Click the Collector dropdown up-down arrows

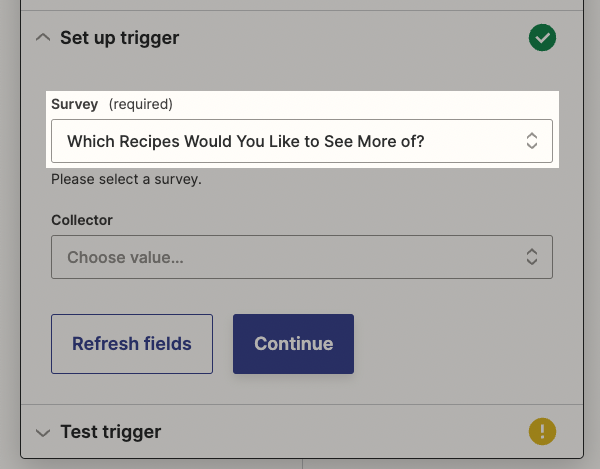tap(532, 257)
